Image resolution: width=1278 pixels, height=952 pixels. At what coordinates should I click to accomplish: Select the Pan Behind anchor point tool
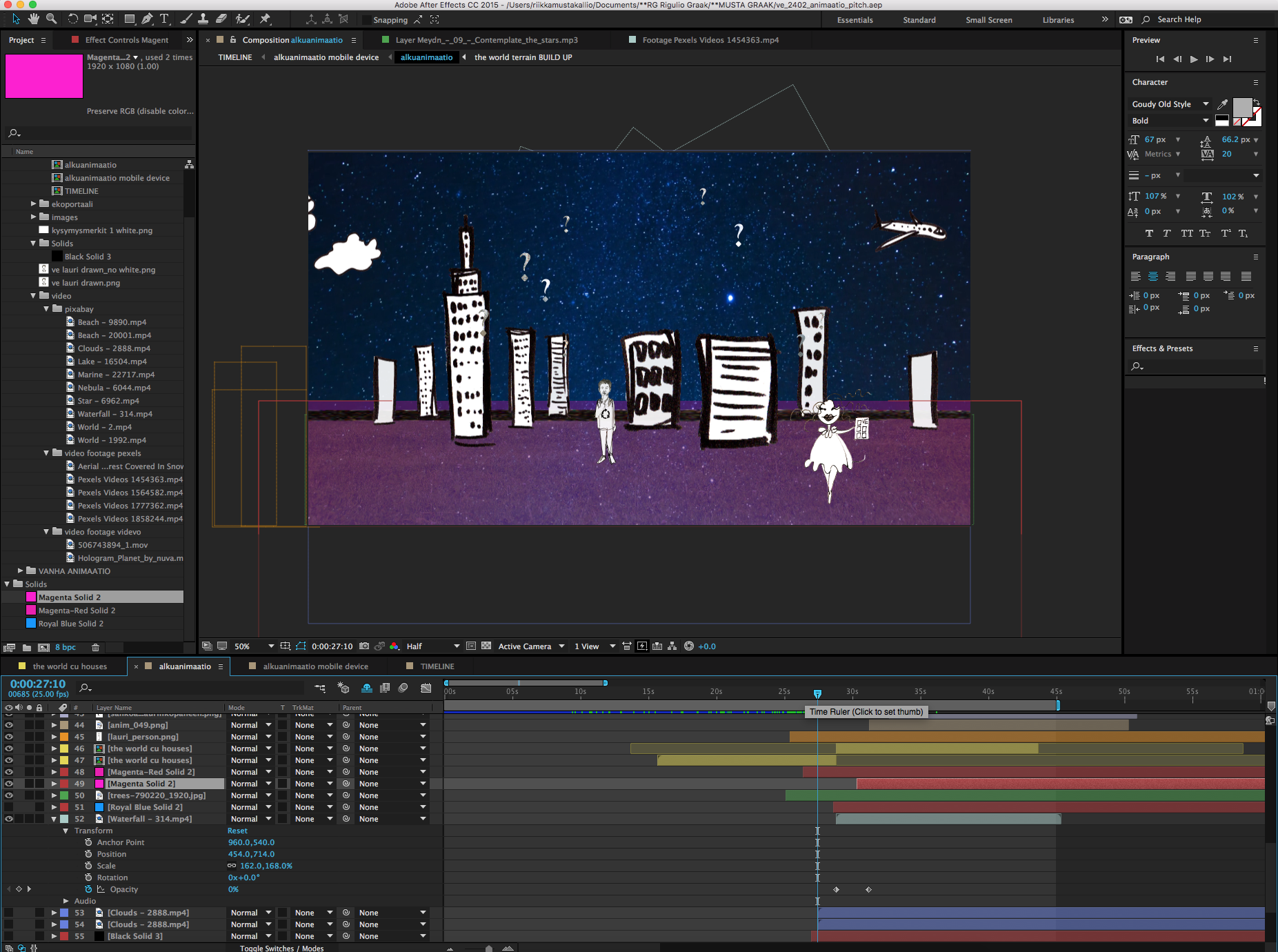[108, 19]
